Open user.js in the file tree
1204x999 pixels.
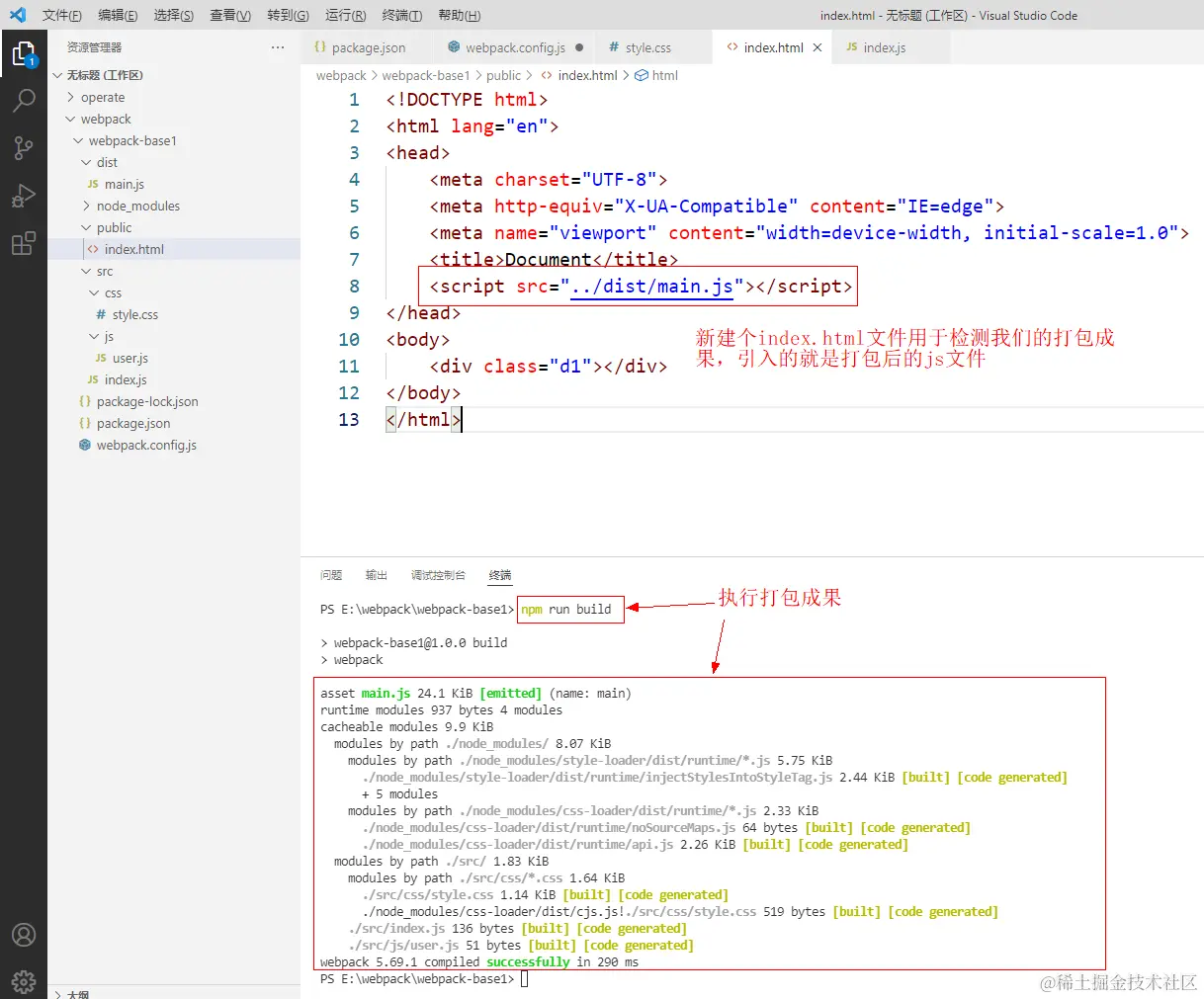click(130, 358)
